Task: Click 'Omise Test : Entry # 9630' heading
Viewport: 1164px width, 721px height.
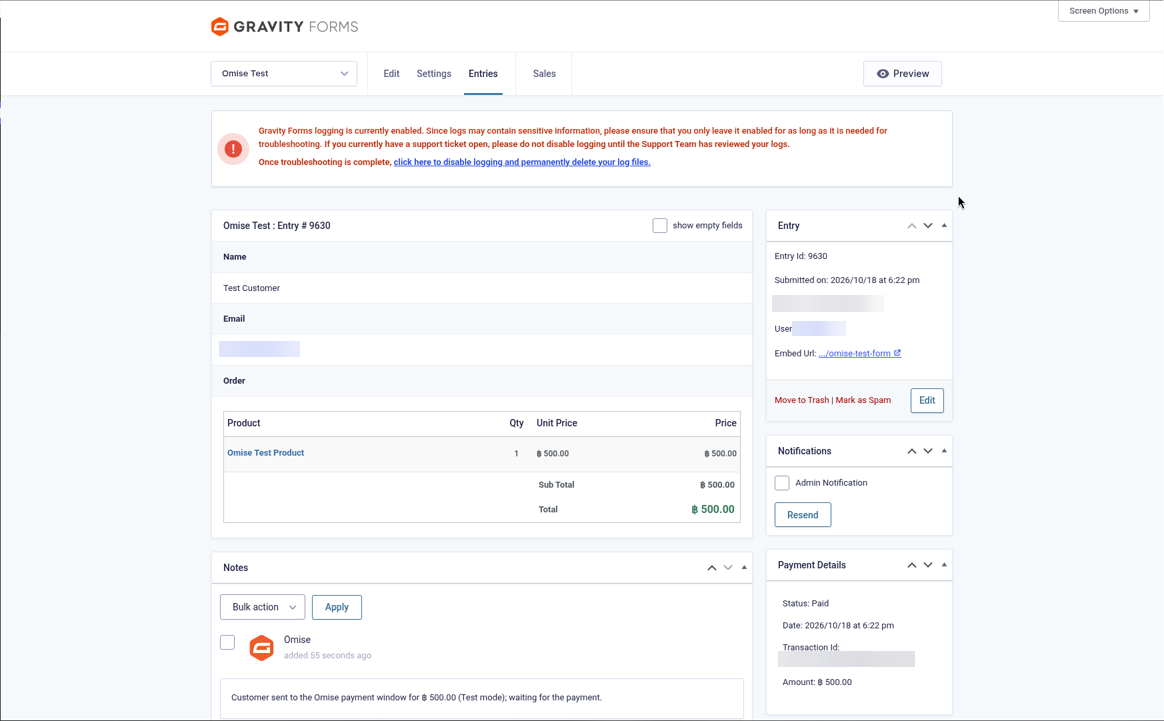Action: (277, 226)
